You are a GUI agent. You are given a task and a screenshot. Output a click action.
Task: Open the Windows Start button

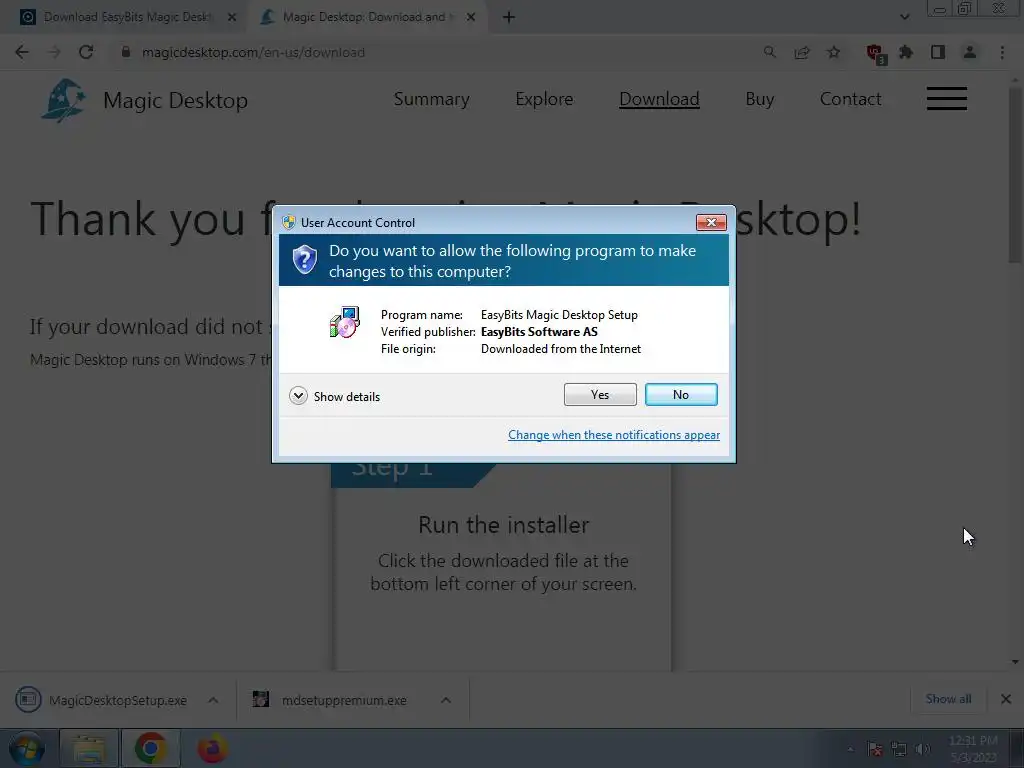(27, 748)
